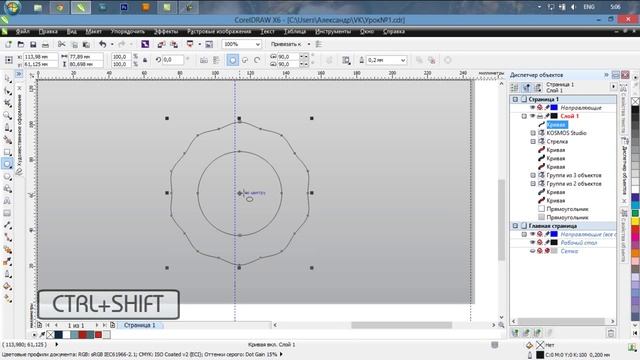The height and width of the screenshot is (360, 640).
Task: Select the Rectangle tool
Action: click(7, 152)
